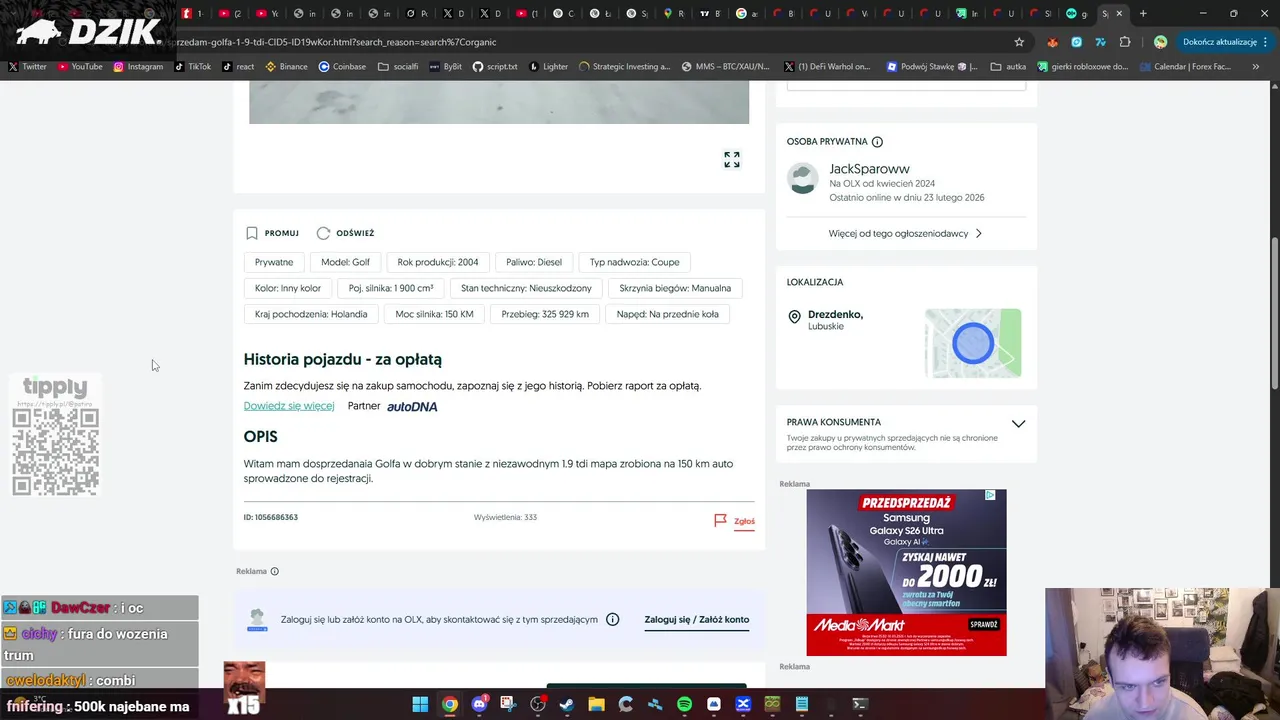Click the Rok produkcji: 2004 tag
Viewport: 1280px width, 720px height.
438,262
